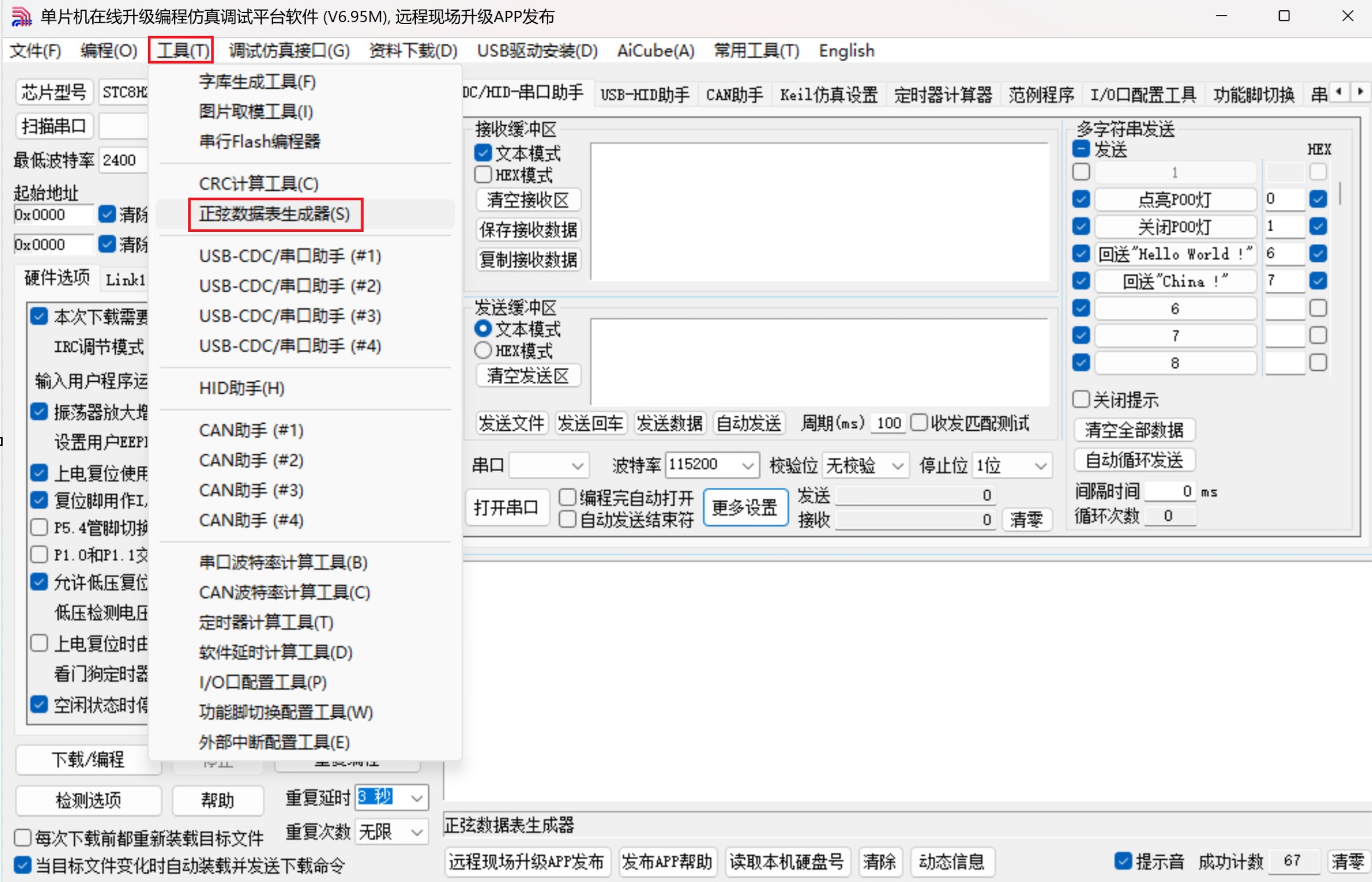Screen dimensions: 1372x882
Task: Click 发送文件 button
Action: (512, 424)
